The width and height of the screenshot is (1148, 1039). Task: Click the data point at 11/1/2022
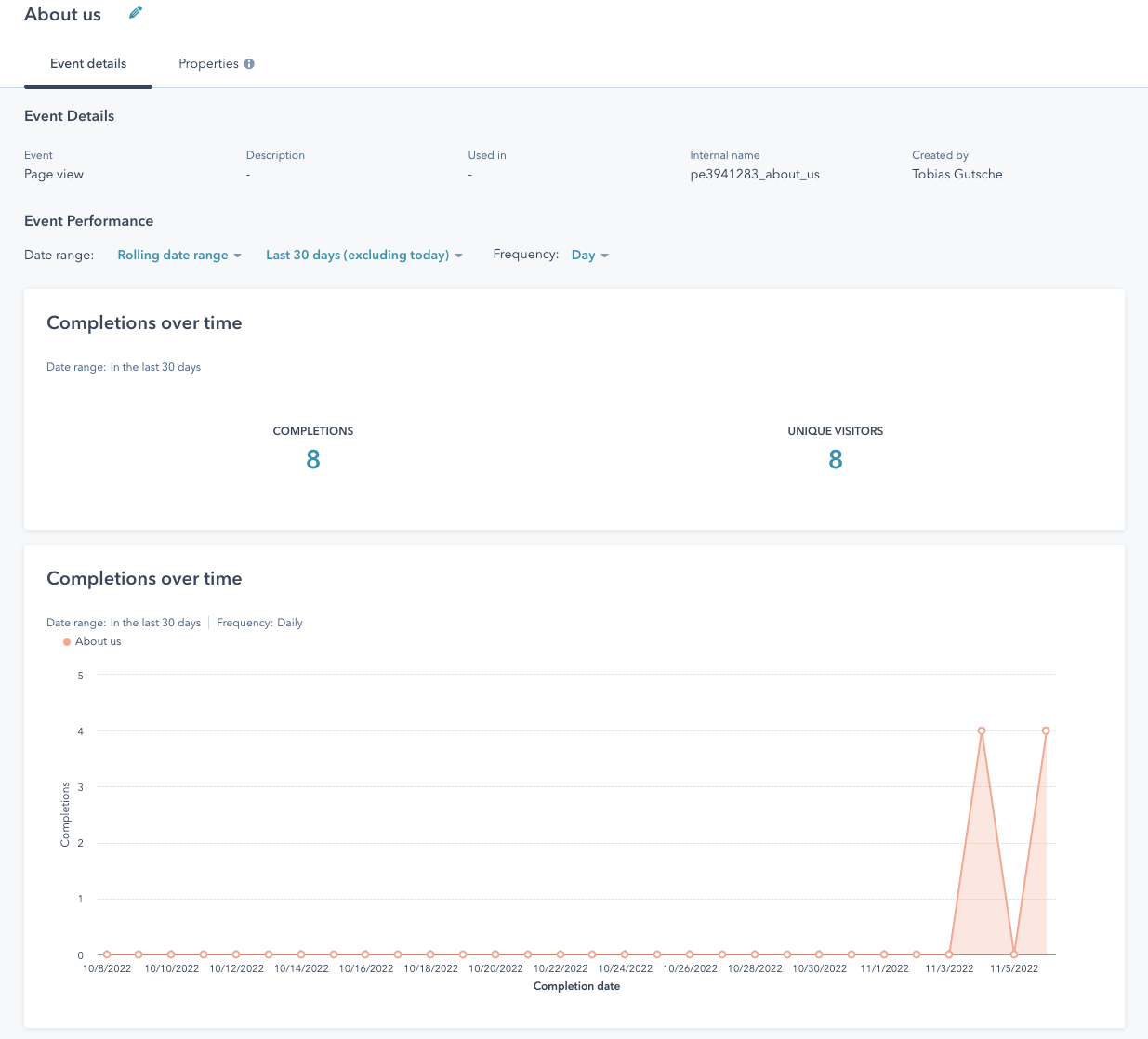(884, 954)
